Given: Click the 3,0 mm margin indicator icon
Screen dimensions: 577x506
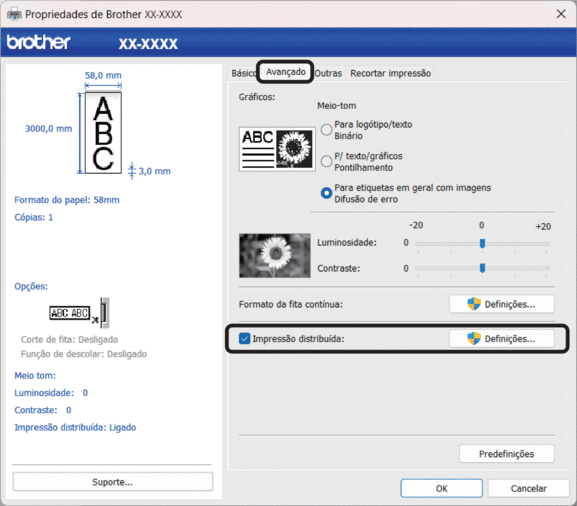Looking at the screenshot, I should pyautogui.click(x=132, y=171).
